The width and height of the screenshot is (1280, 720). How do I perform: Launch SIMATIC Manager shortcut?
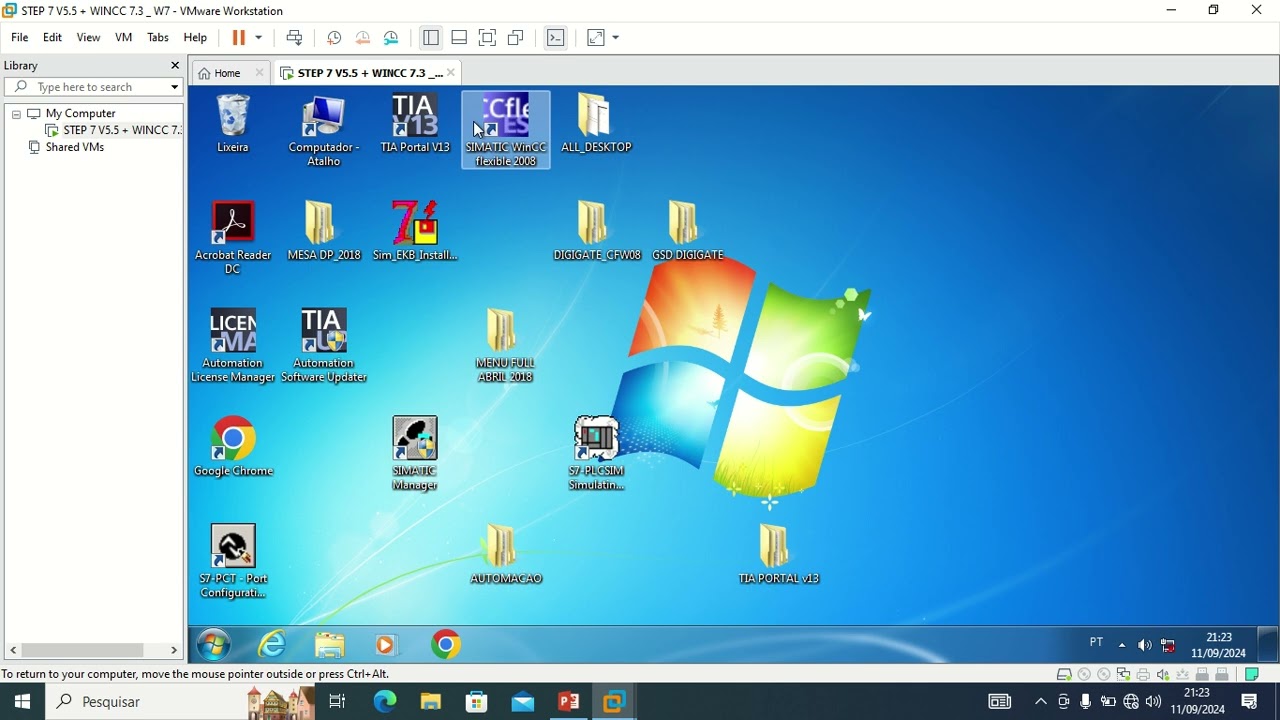click(x=415, y=454)
